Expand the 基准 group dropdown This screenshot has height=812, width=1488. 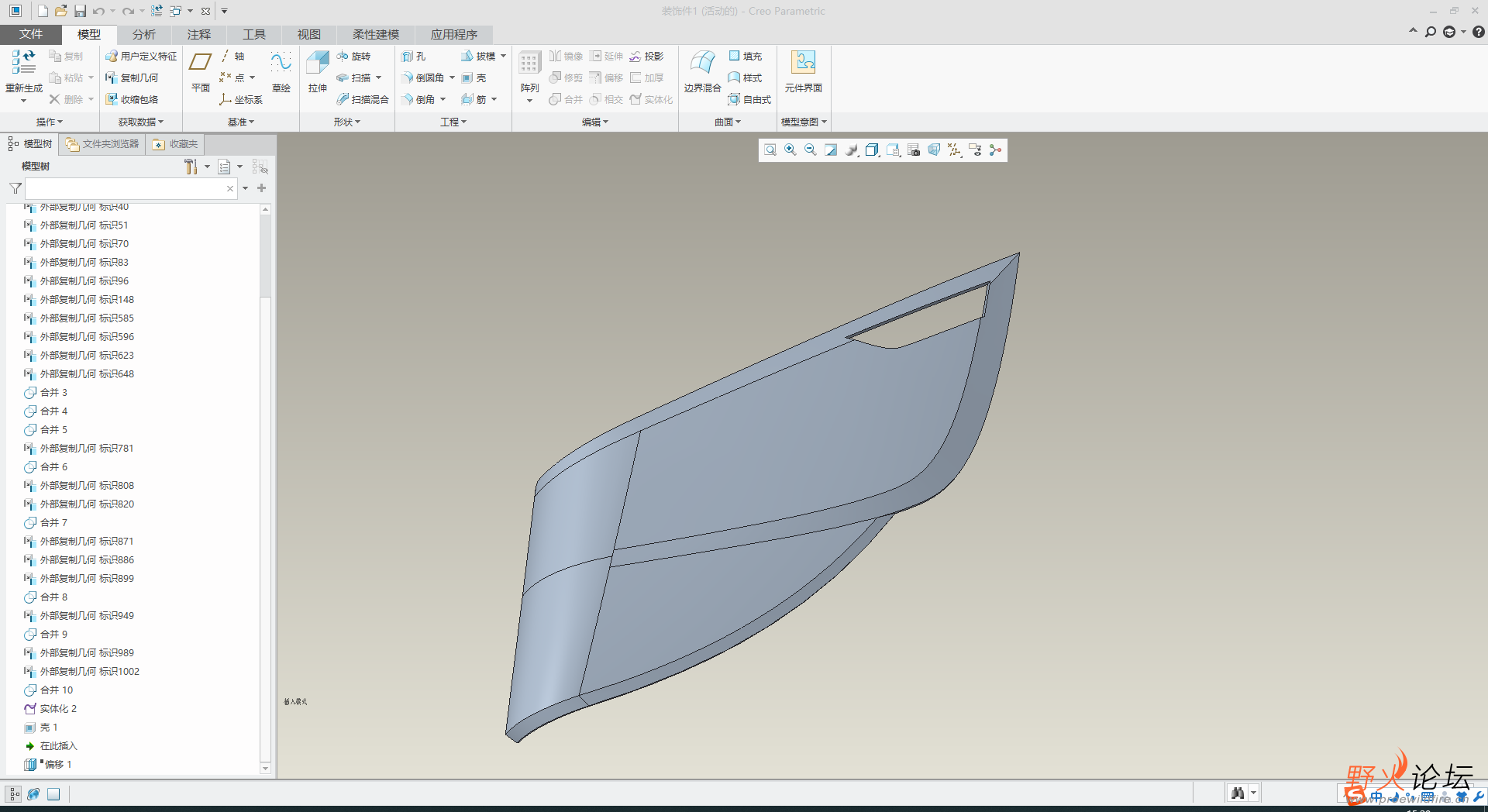click(x=241, y=122)
